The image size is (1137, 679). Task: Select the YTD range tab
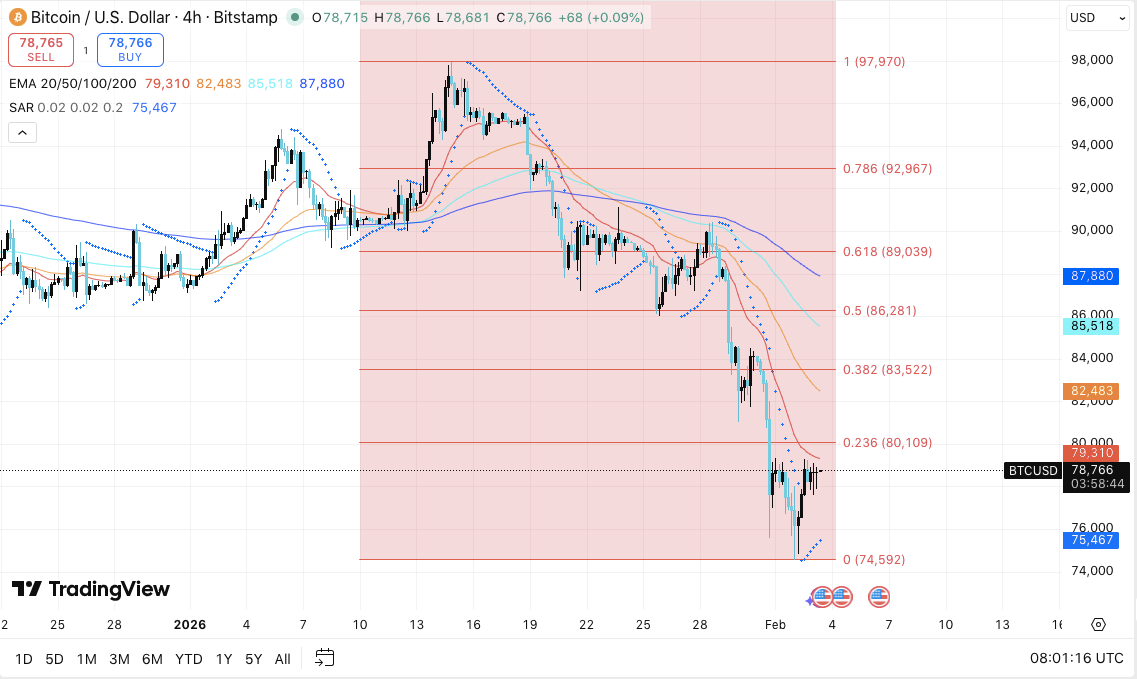[x=188, y=659]
